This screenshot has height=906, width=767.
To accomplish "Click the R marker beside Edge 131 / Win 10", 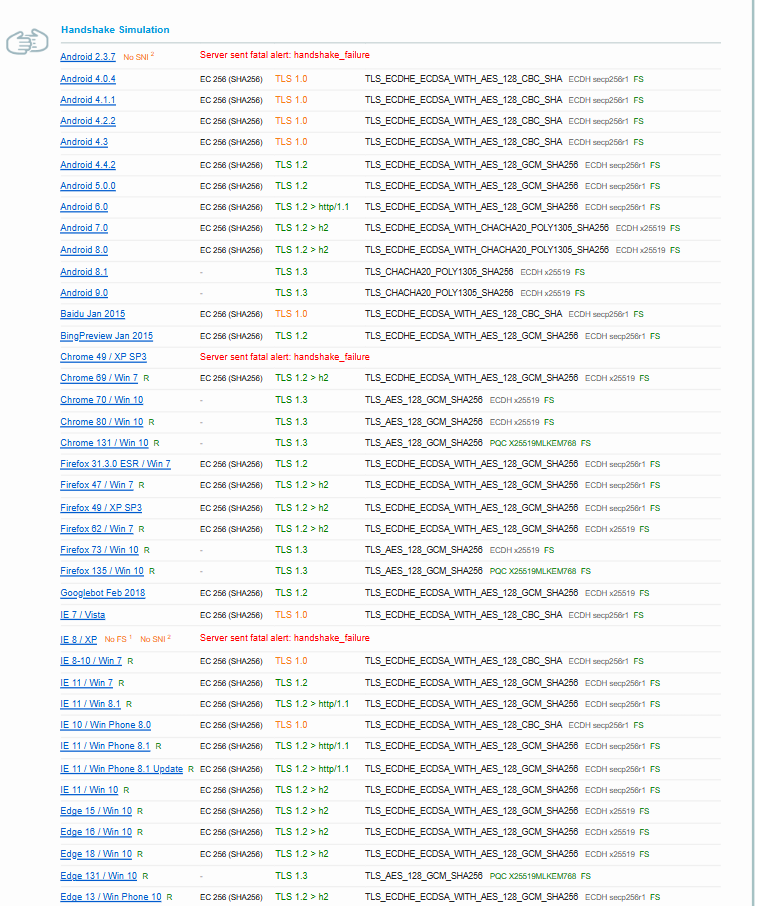I will coord(146,877).
